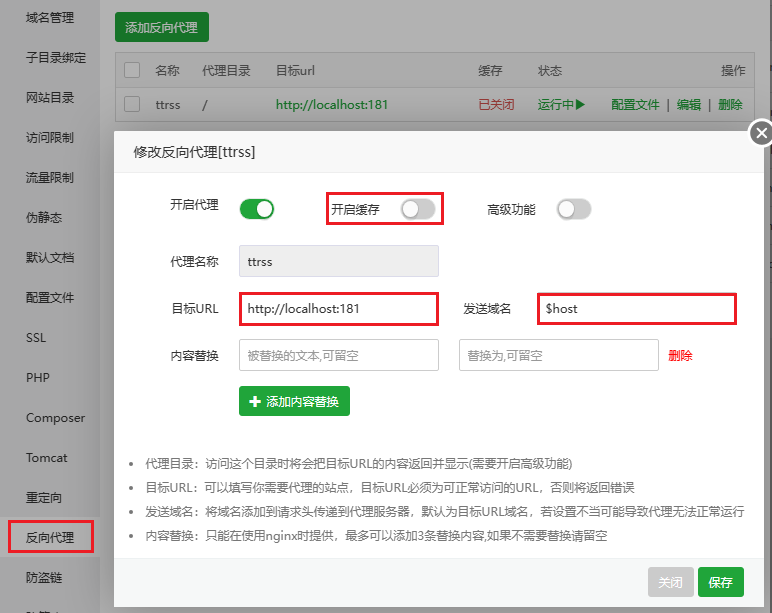Click the 运行中 status play icon
This screenshot has height=613, width=772.
[579, 104]
